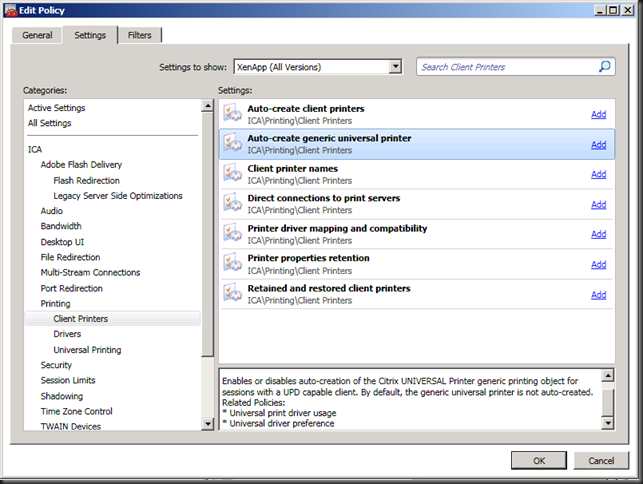Click the Client printer names setting icon
This screenshot has height=484, width=643.
pos(233,173)
